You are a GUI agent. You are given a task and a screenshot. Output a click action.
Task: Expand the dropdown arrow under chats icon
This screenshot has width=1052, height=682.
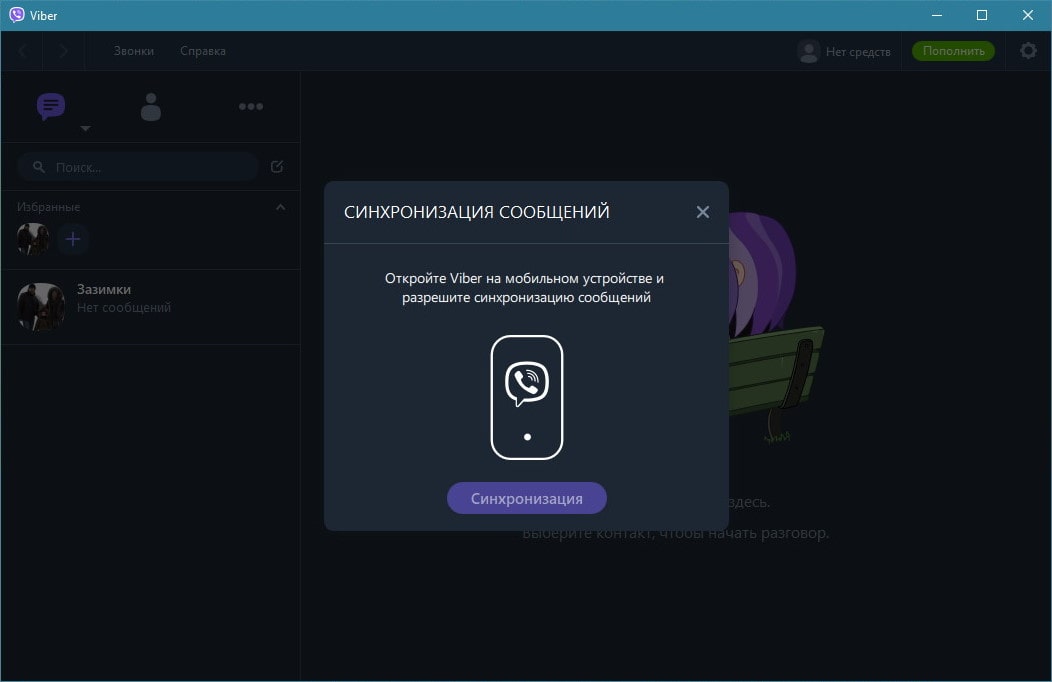coord(85,129)
